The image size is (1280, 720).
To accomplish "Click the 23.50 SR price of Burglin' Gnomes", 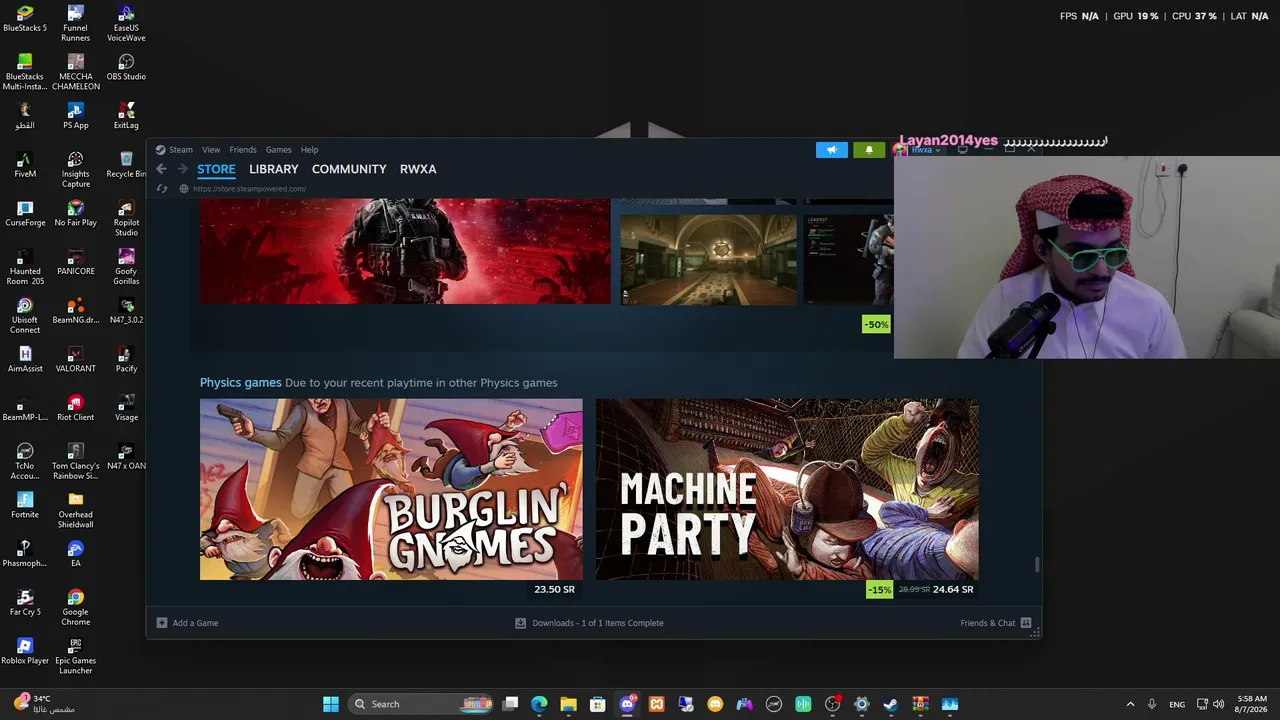I will click(555, 590).
